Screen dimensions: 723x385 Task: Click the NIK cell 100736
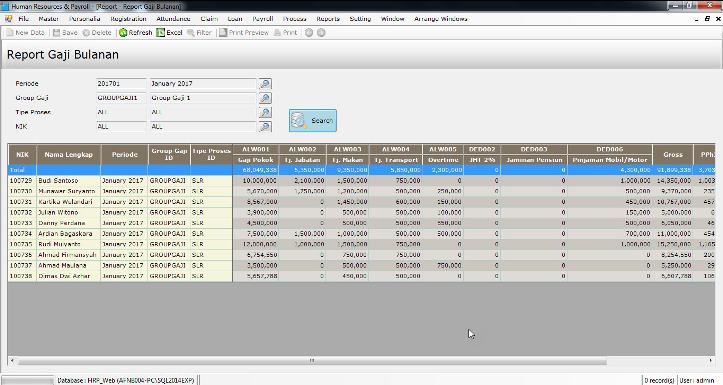pos(22,255)
